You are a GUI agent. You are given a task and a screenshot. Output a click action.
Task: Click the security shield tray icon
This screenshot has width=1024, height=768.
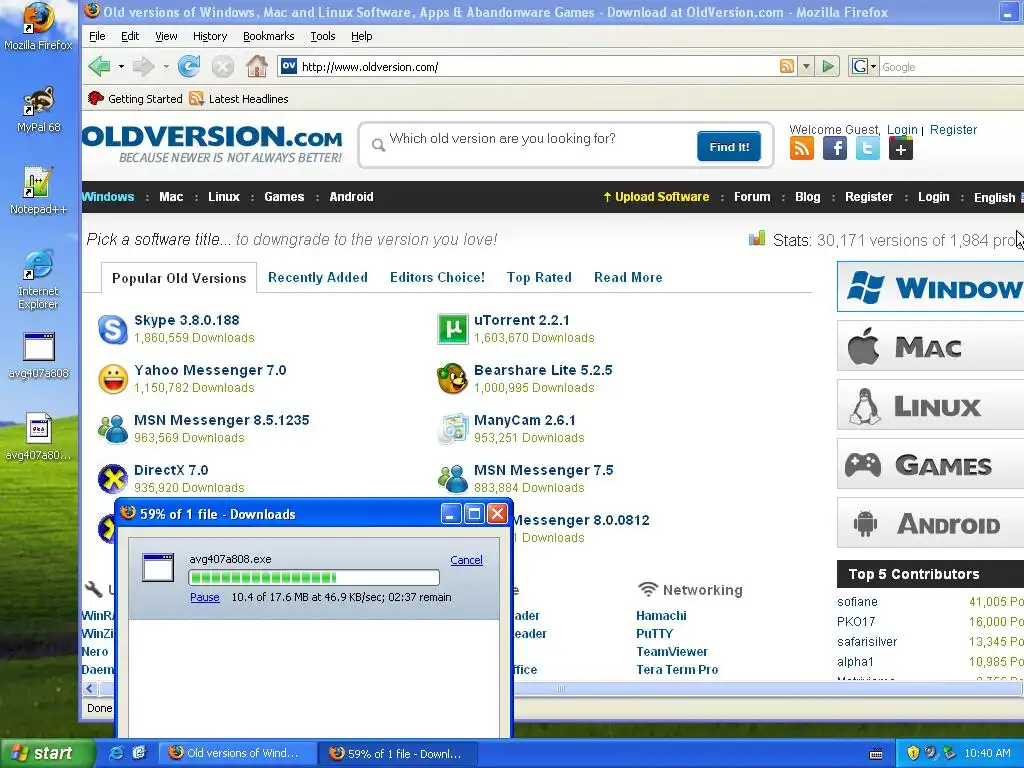click(x=913, y=753)
